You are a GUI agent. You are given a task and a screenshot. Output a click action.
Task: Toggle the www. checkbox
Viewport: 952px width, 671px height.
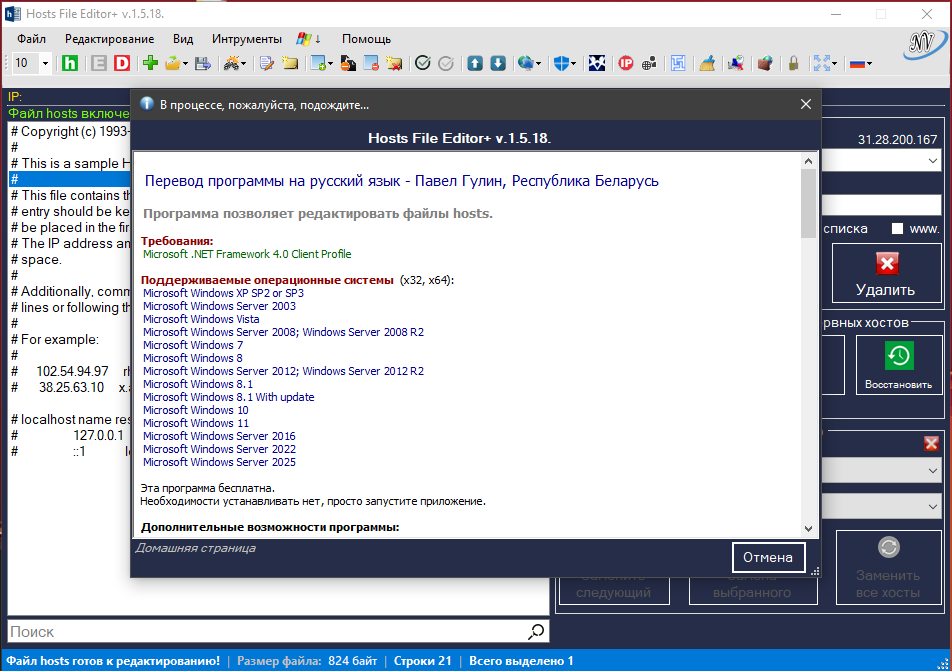pos(897,229)
